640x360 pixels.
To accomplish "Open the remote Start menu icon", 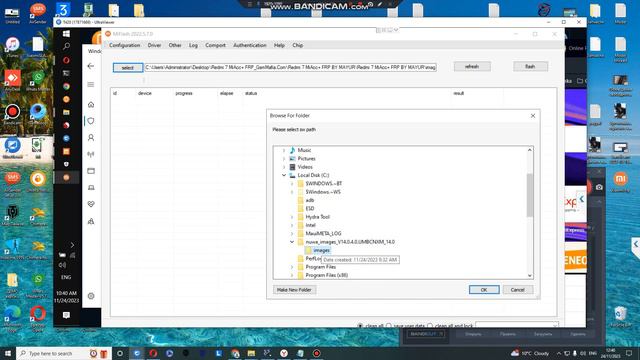I will (x=66, y=34).
